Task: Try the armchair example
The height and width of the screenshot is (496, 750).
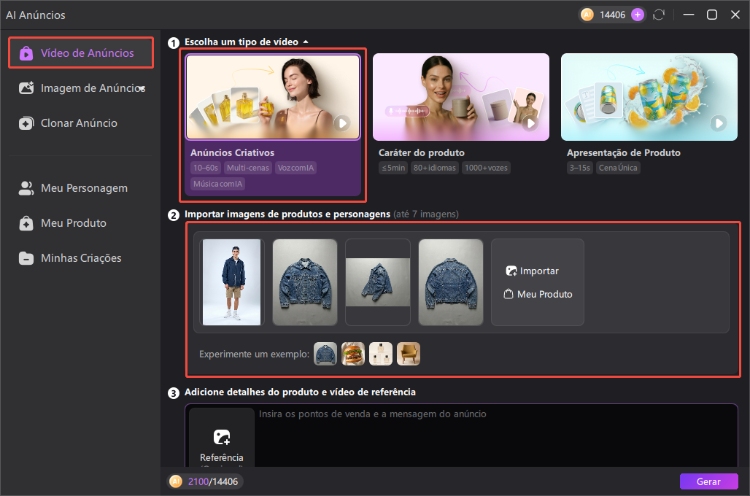Action: [408, 354]
